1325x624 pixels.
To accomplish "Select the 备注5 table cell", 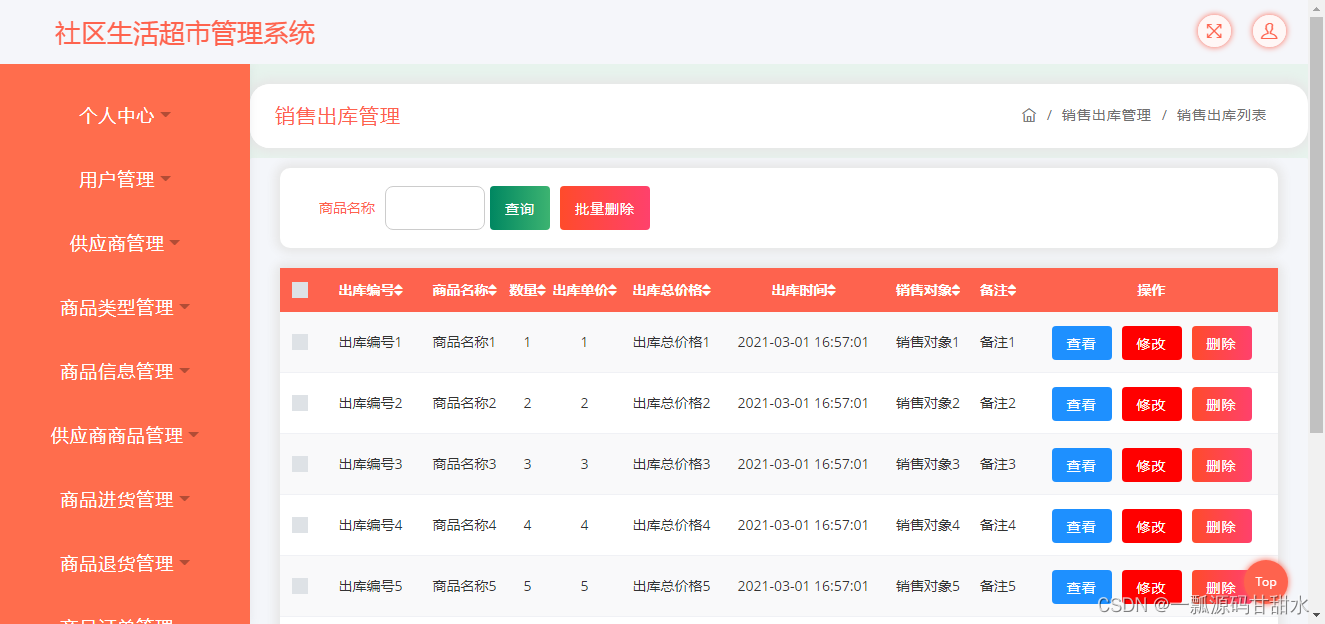I will click(x=998, y=586).
